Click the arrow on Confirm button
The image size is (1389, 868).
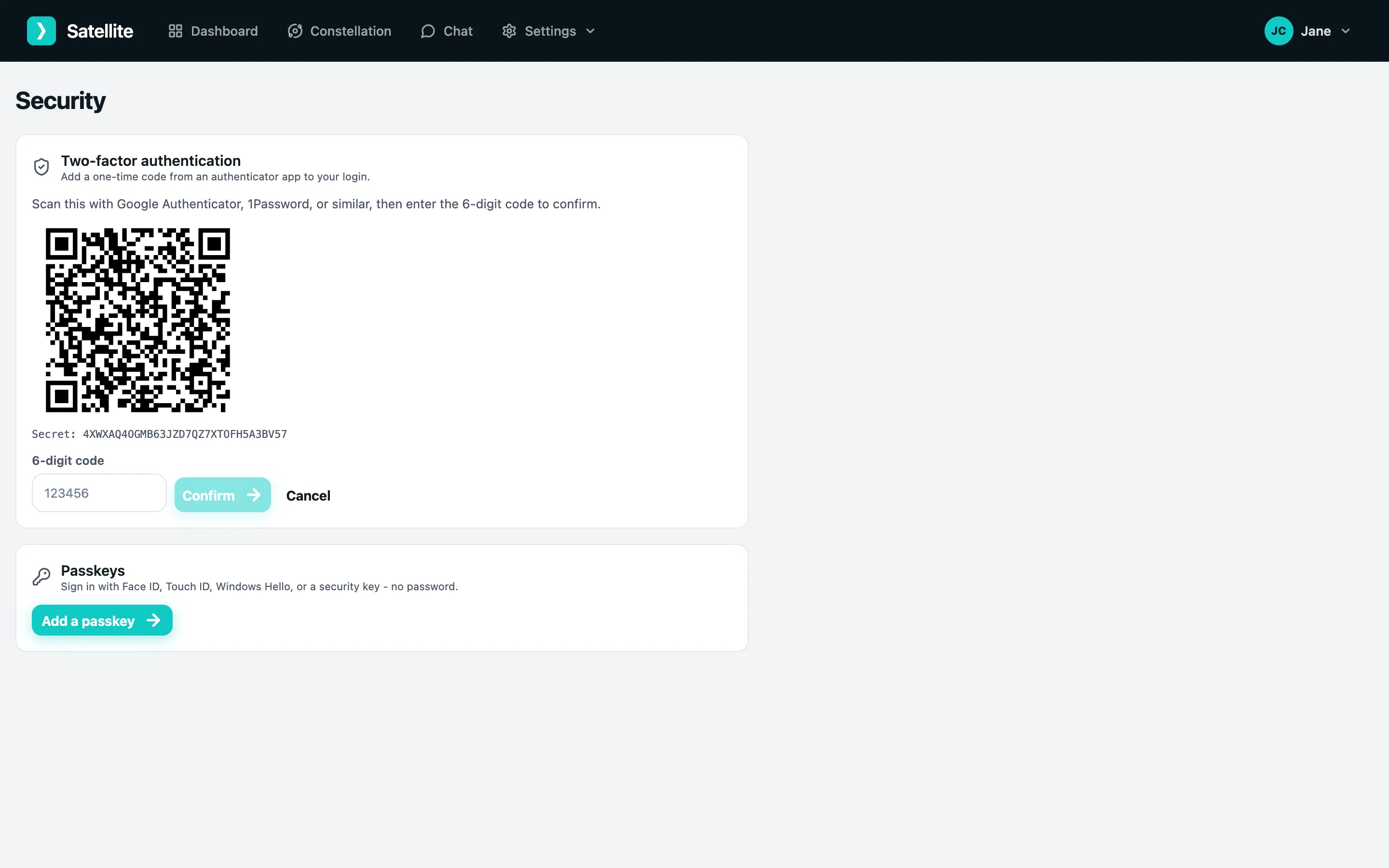254,495
